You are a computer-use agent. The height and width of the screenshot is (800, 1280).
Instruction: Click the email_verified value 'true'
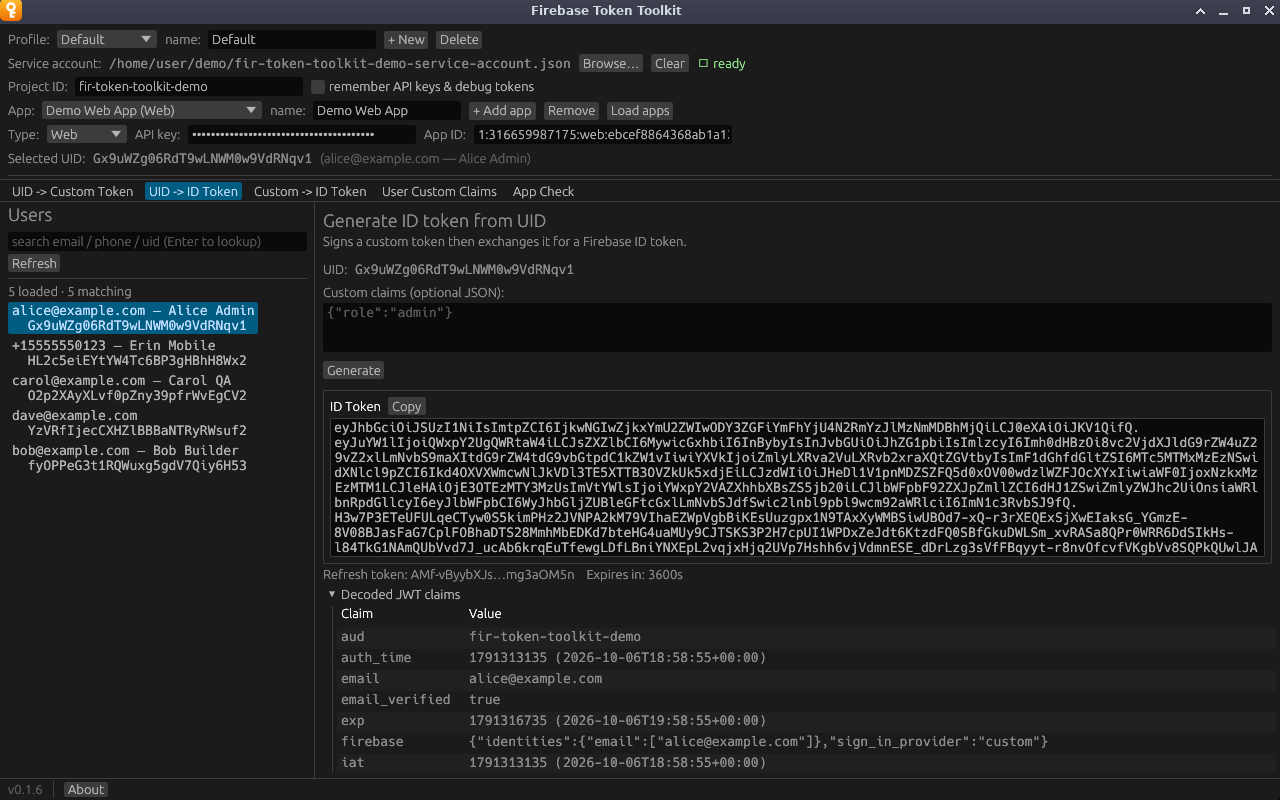click(x=485, y=700)
